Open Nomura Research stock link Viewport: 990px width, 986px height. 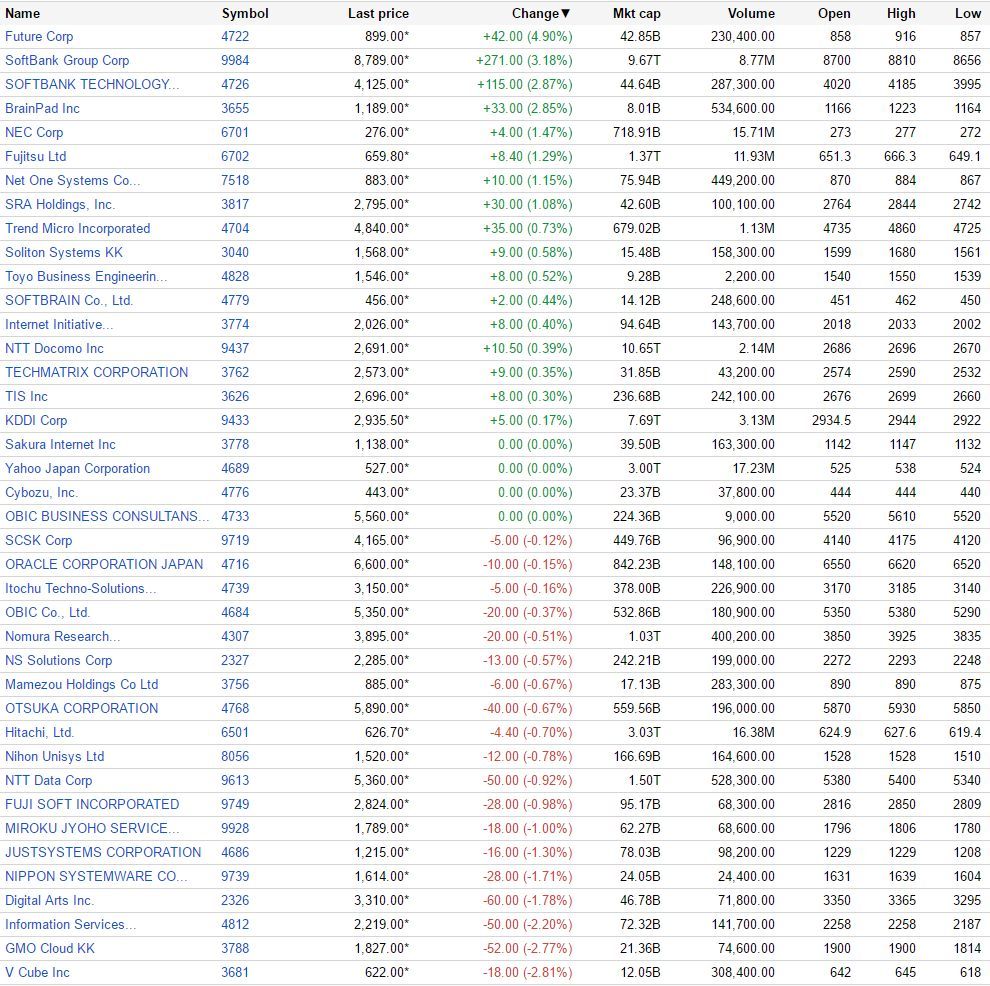tap(63, 636)
